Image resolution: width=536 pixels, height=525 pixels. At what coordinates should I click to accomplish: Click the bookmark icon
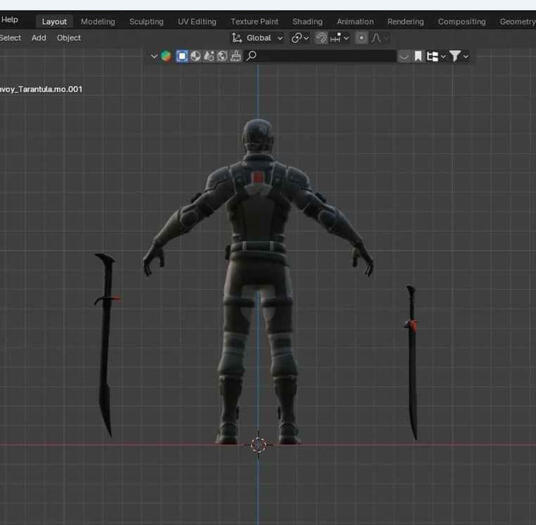click(418, 56)
